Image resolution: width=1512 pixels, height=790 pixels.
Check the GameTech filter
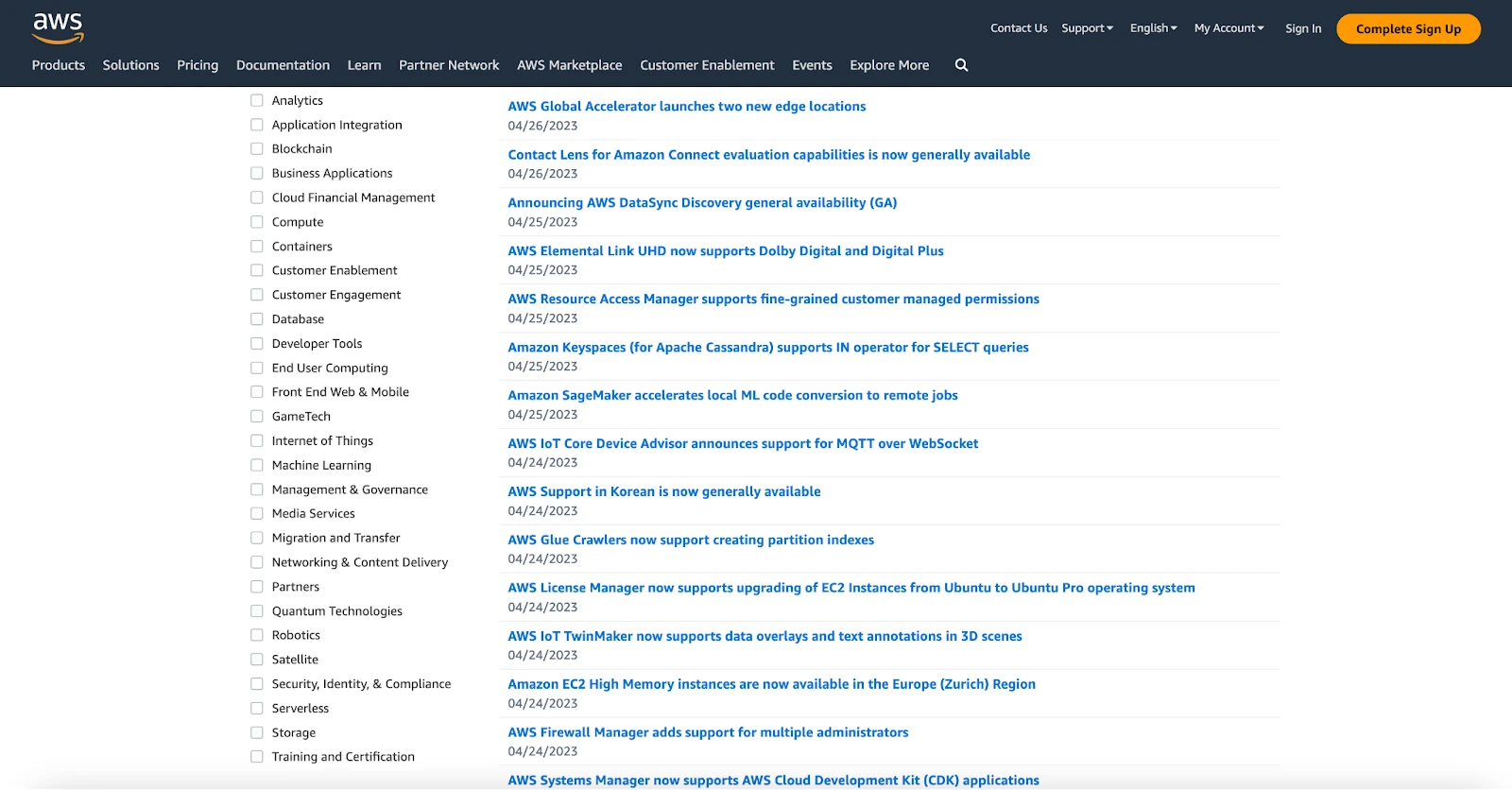tap(257, 416)
